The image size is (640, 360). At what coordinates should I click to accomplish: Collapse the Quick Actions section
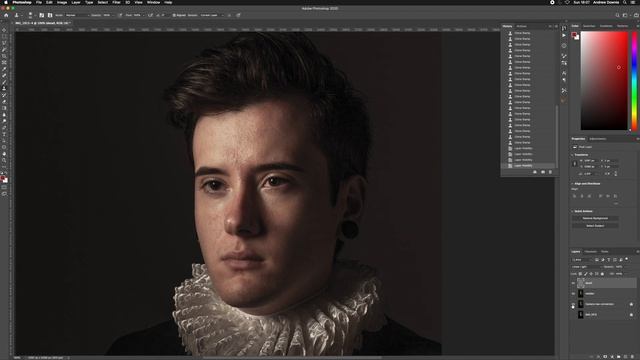(572, 211)
